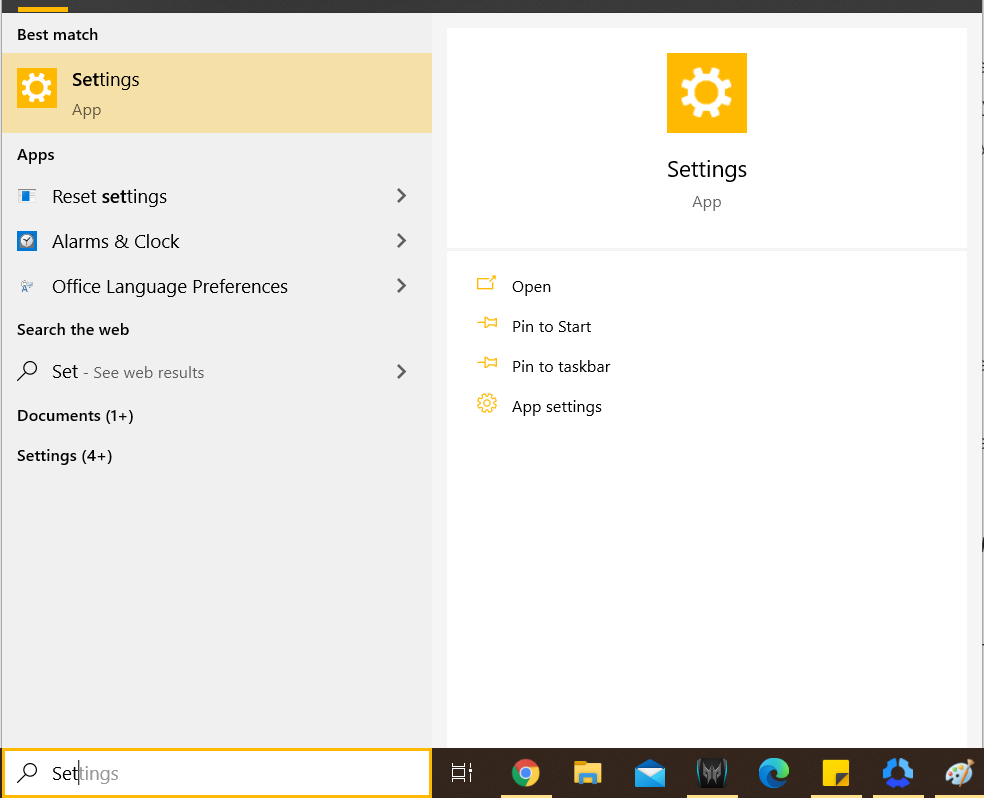984x798 pixels.
Task: Launch Microsoft Edge from the taskbar
Action: pos(774,773)
